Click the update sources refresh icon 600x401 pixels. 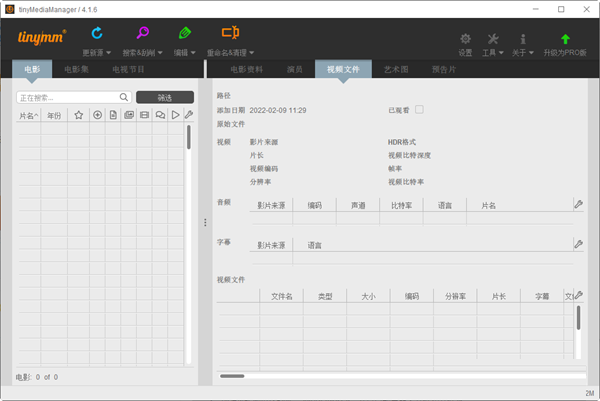pyautogui.click(x=97, y=33)
